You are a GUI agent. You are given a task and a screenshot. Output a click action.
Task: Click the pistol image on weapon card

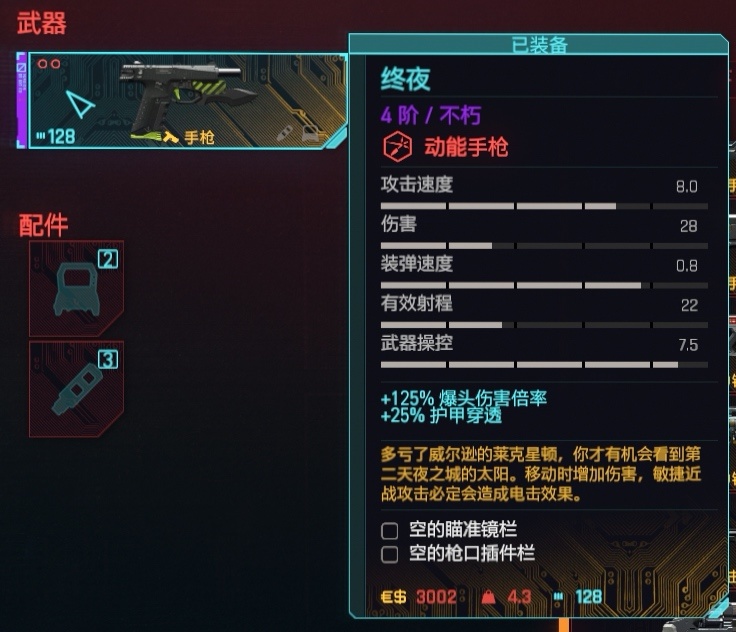[x=188, y=96]
